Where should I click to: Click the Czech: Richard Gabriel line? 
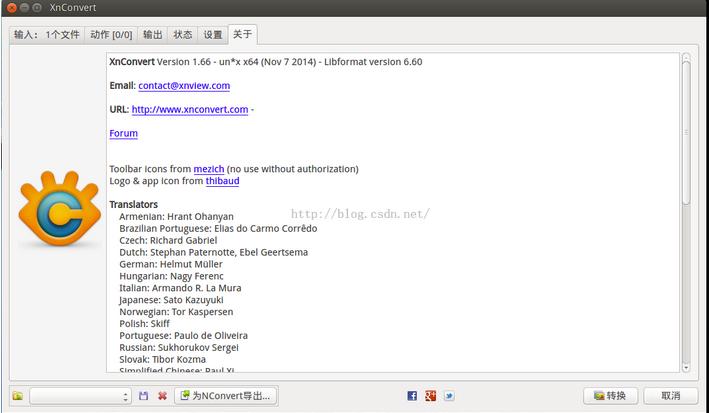pos(168,240)
